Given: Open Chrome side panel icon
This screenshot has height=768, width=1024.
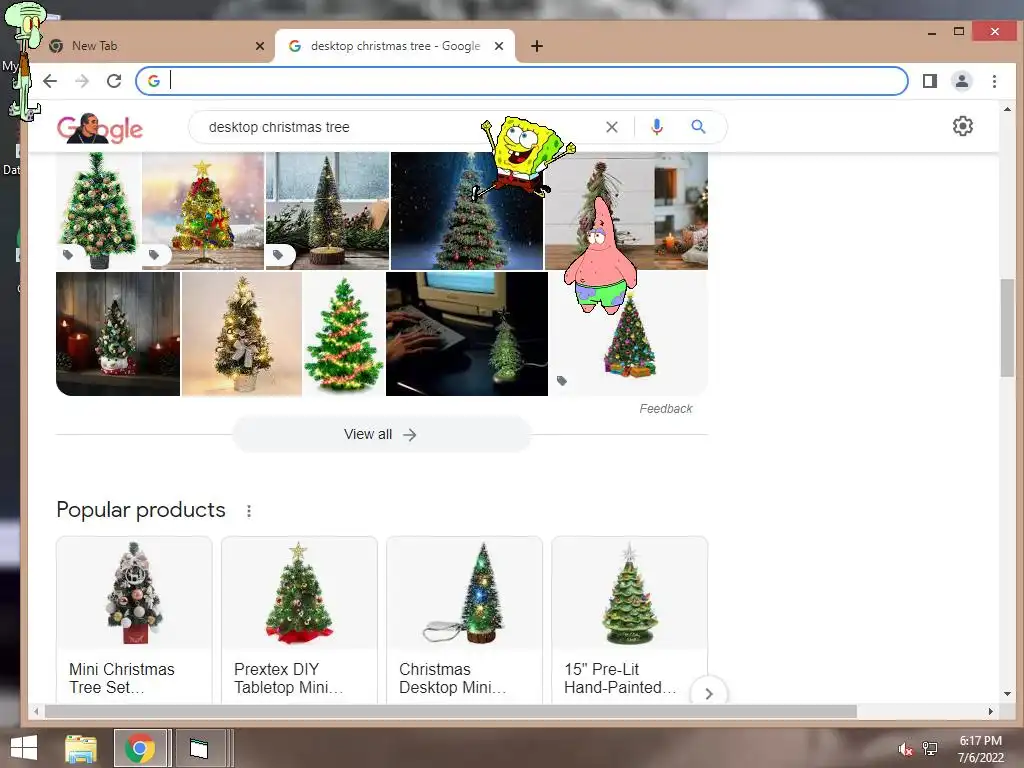Looking at the screenshot, I should click(x=930, y=81).
